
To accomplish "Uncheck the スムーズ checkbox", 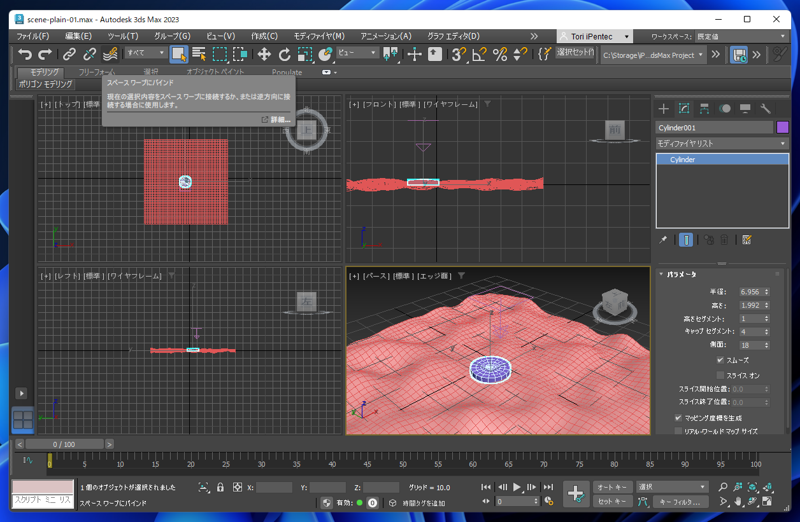I will point(720,360).
